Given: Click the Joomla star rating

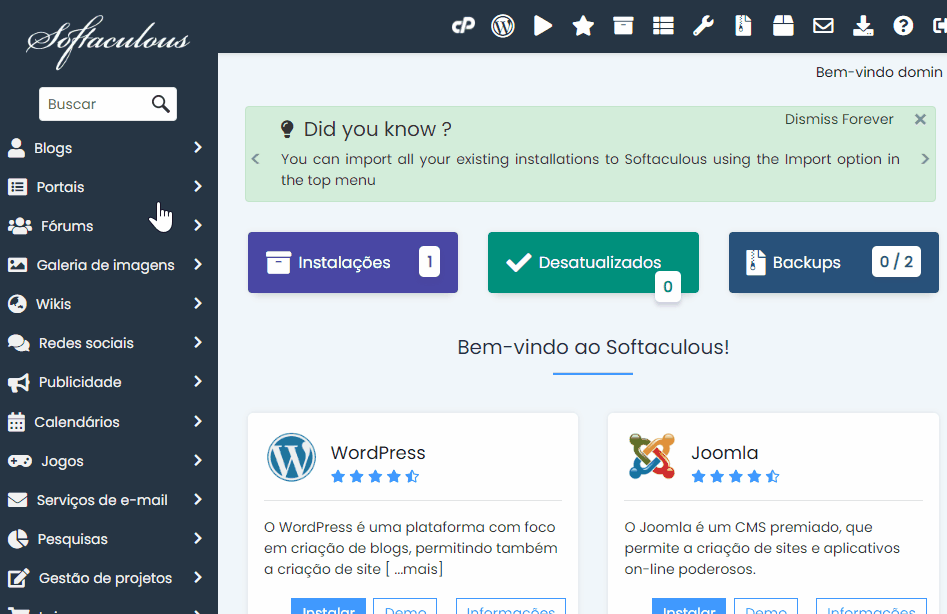Looking at the screenshot, I should click(736, 477).
